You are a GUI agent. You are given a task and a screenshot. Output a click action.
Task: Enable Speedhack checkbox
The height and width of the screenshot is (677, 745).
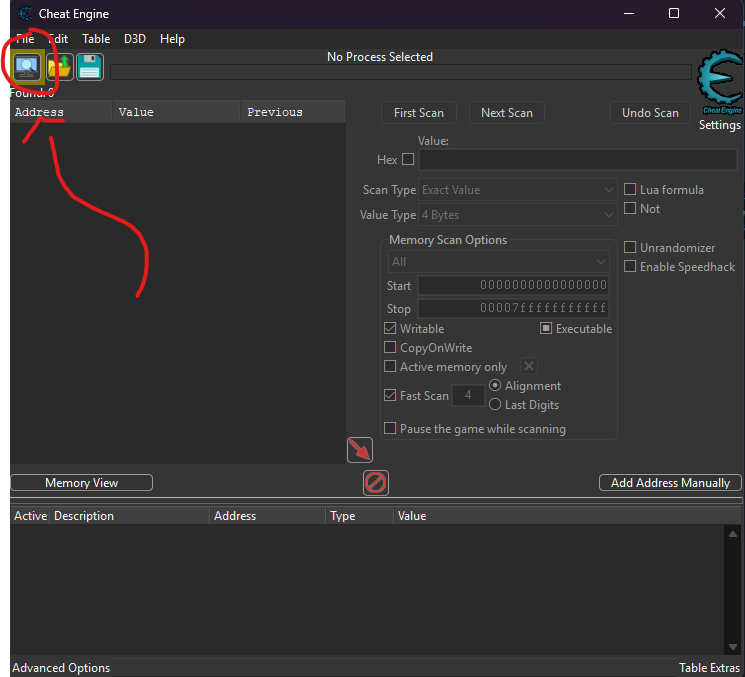point(630,267)
